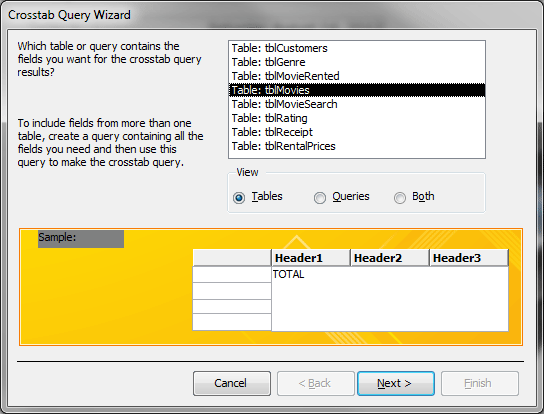Select Table: tblCustomers in the list
The height and width of the screenshot is (414, 544).
(x=357, y=48)
